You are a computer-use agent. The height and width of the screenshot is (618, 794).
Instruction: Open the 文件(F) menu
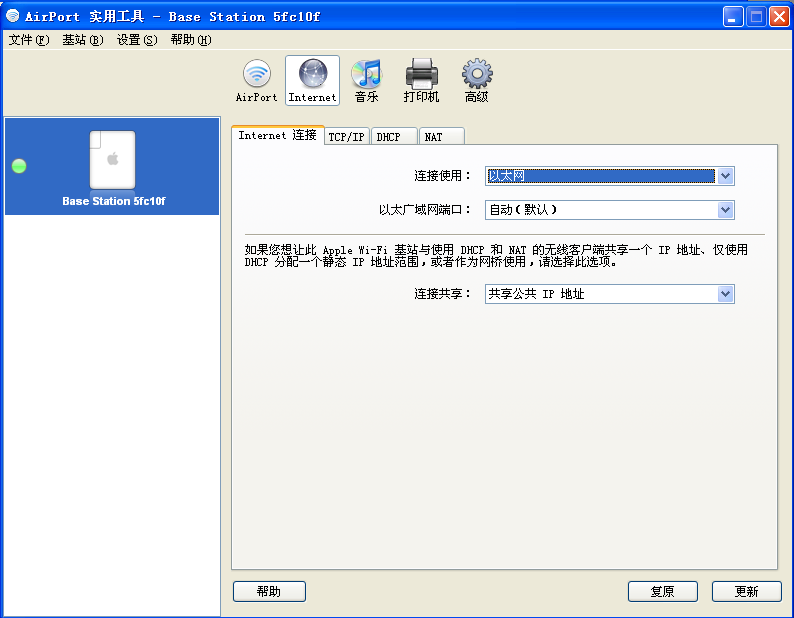click(29, 40)
